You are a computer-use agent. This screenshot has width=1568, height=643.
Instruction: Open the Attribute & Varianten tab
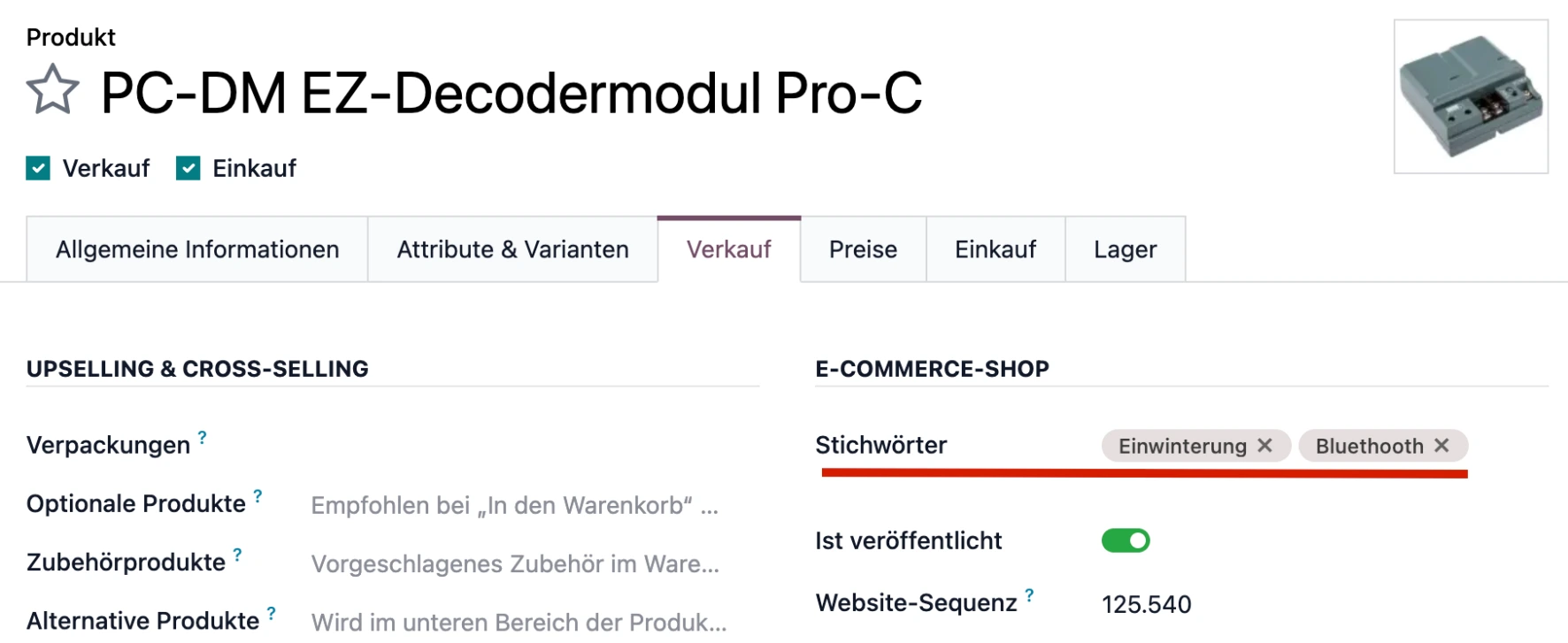512,249
